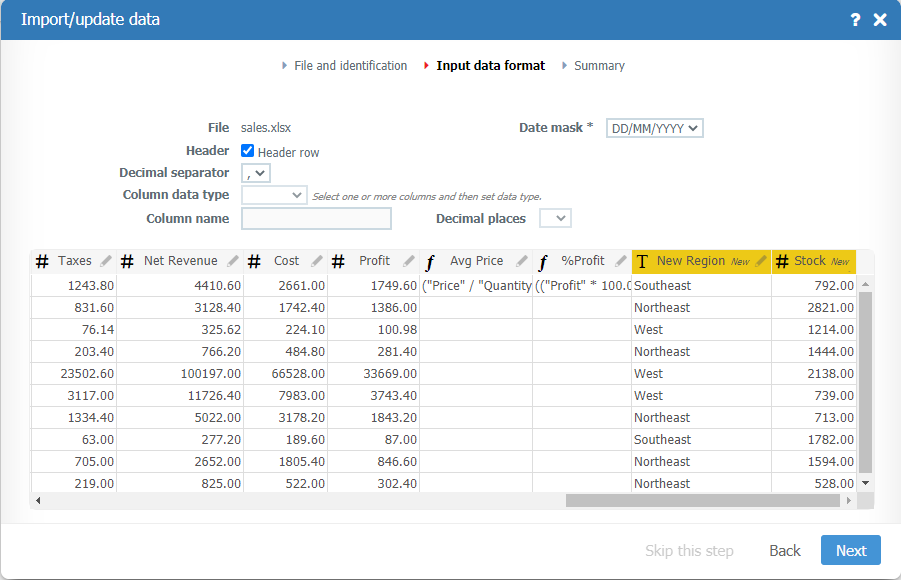
Task: Expand the Decimal separator dropdown
Action: (256, 173)
